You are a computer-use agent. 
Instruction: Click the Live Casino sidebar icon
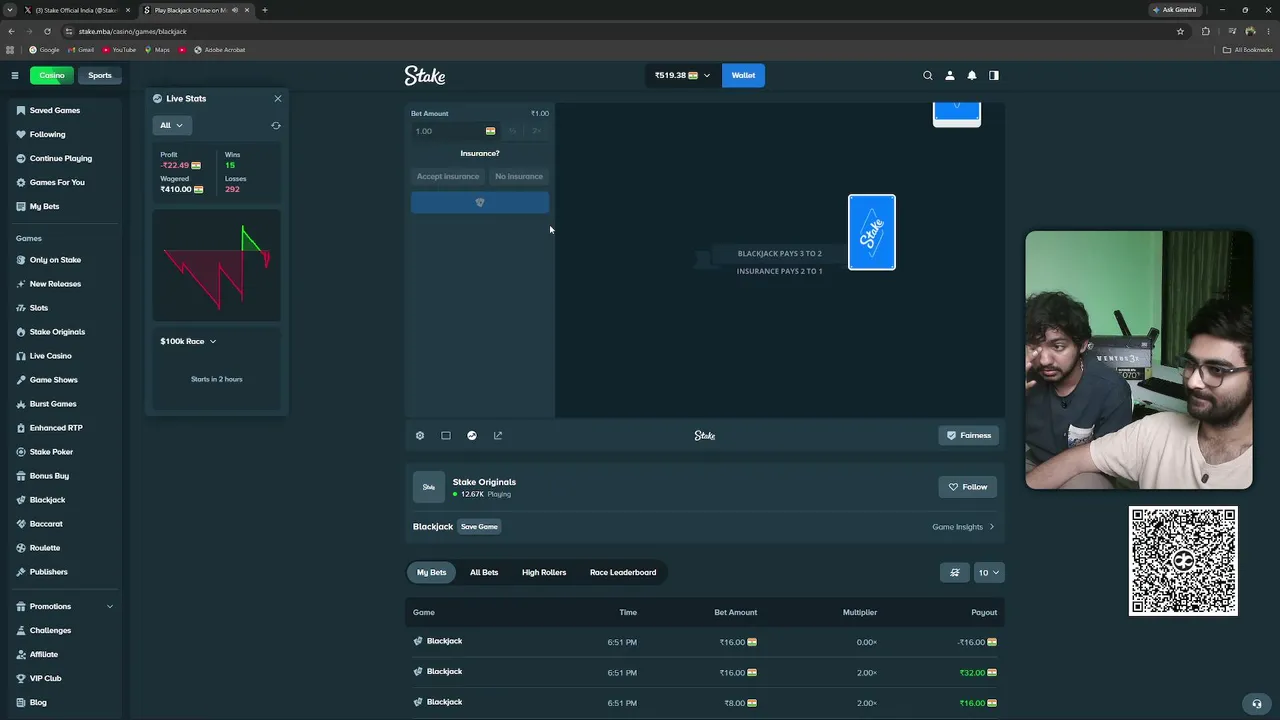pyautogui.click(x=21, y=356)
